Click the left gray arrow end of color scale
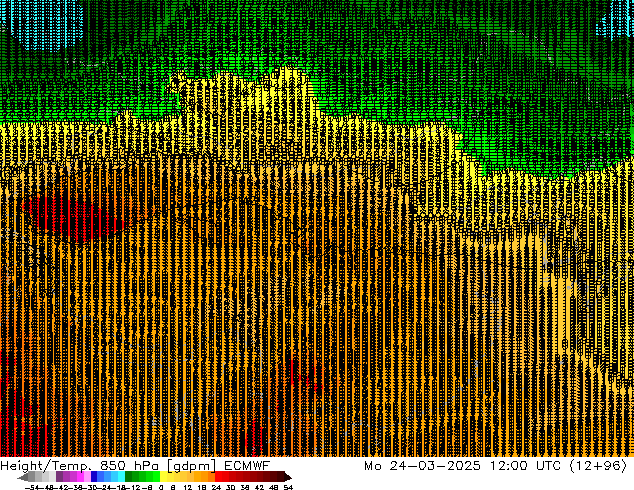Viewport: 634px width, 490px height. click(22, 477)
